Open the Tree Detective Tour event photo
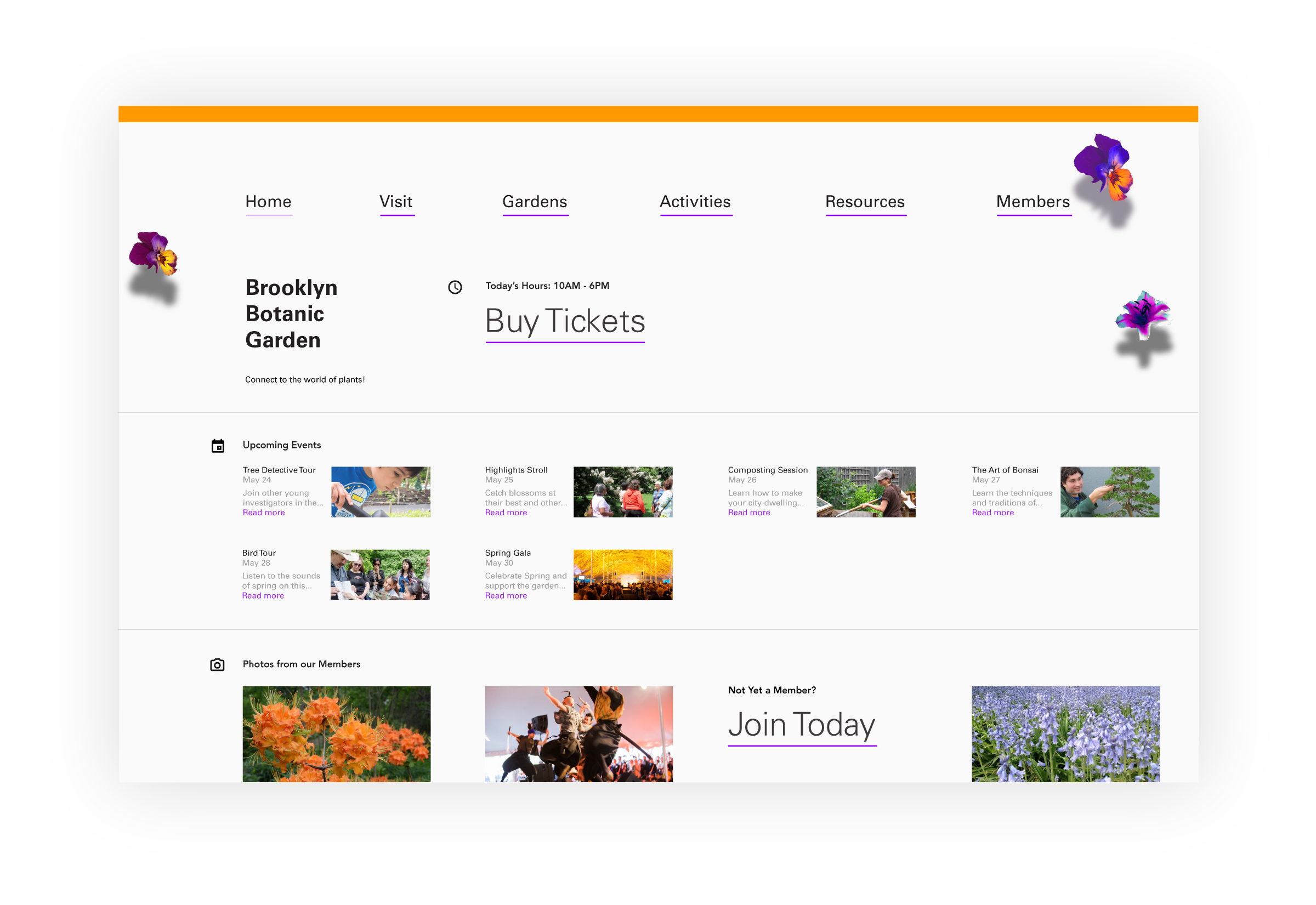The width and height of the screenshot is (1316, 905). [381, 492]
